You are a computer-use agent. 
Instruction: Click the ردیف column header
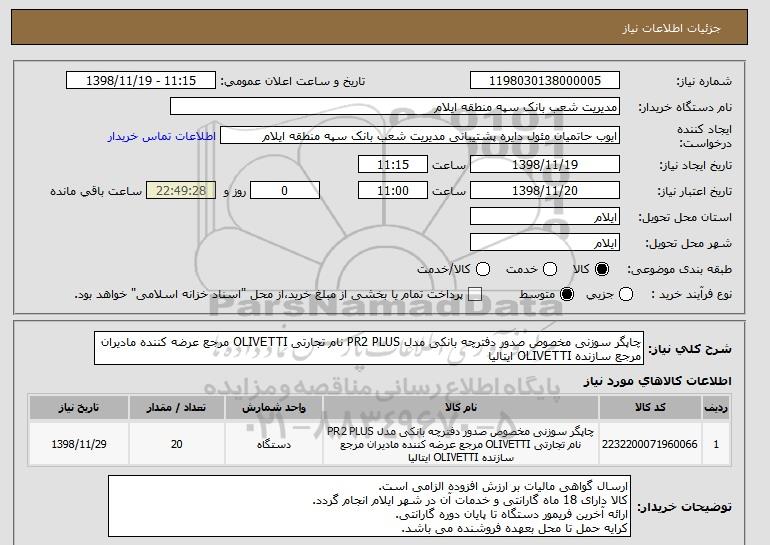[716, 408]
